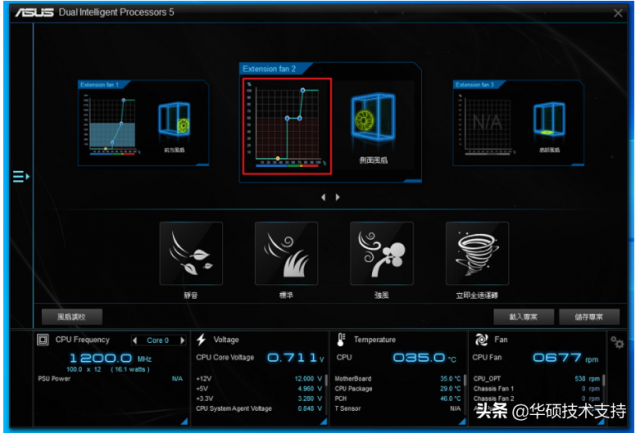Select the orange point on fan 2 curve
Viewport: 640px width, 433px height.
tap(278, 158)
